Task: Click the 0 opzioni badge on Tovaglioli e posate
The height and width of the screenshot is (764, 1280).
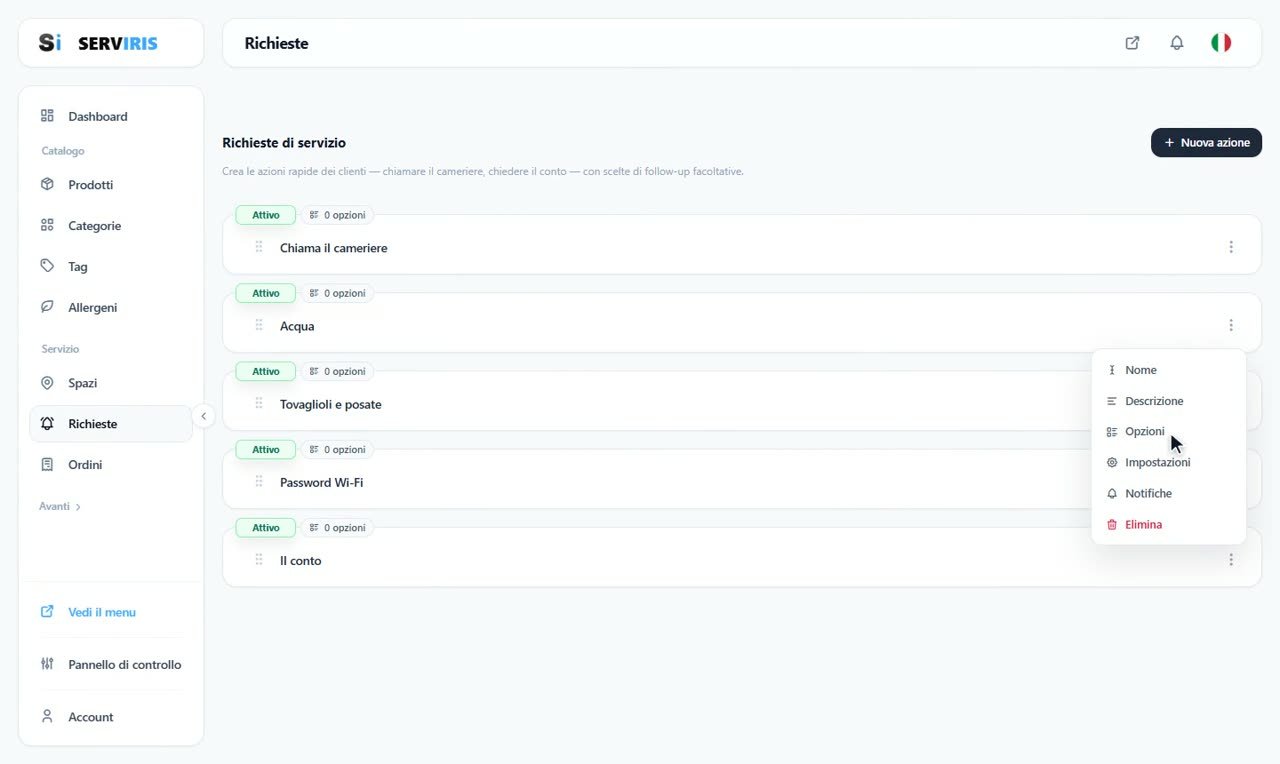Action: pyautogui.click(x=338, y=371)
